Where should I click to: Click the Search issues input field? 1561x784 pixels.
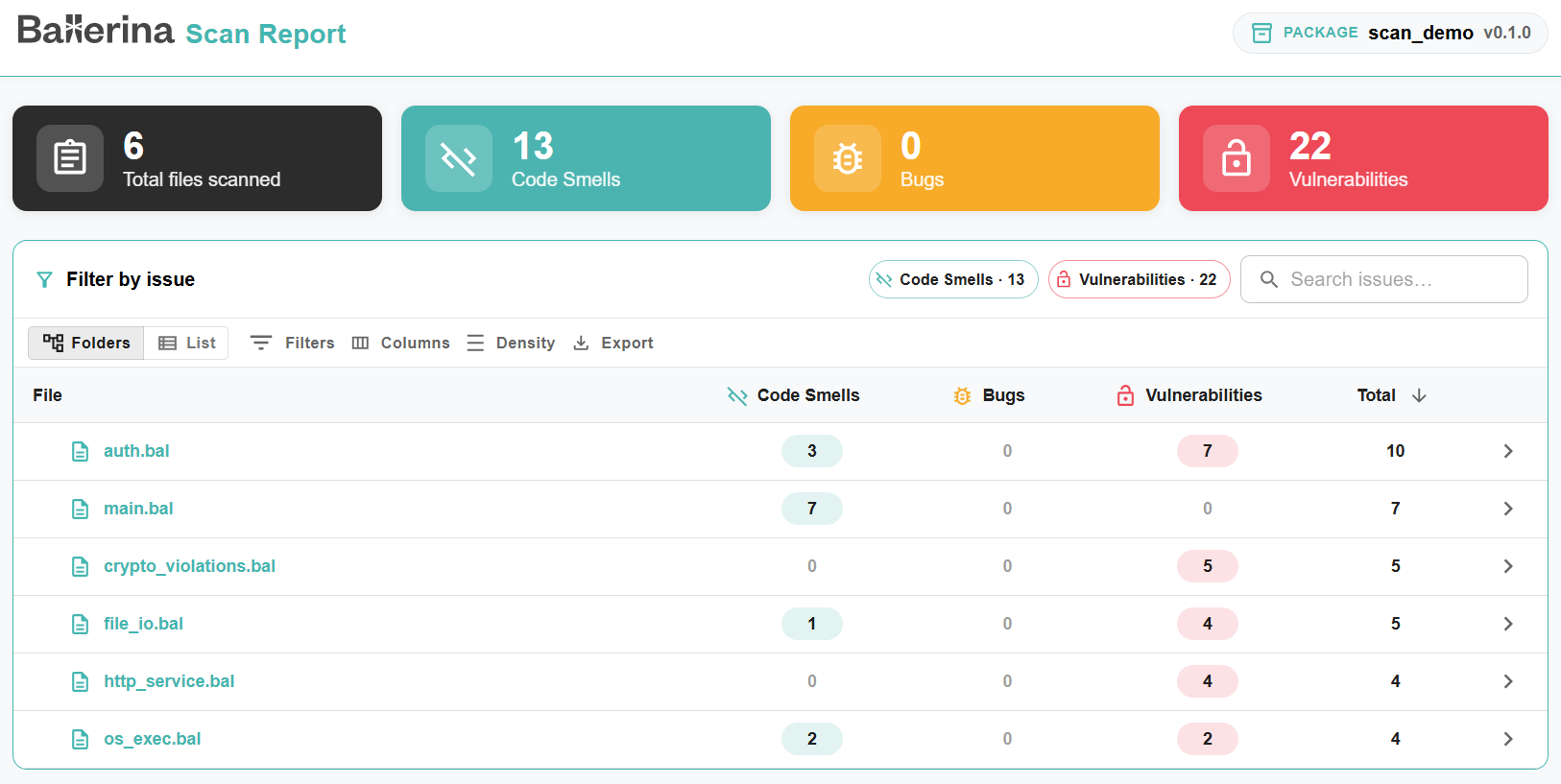click(x=1384, y=279)
